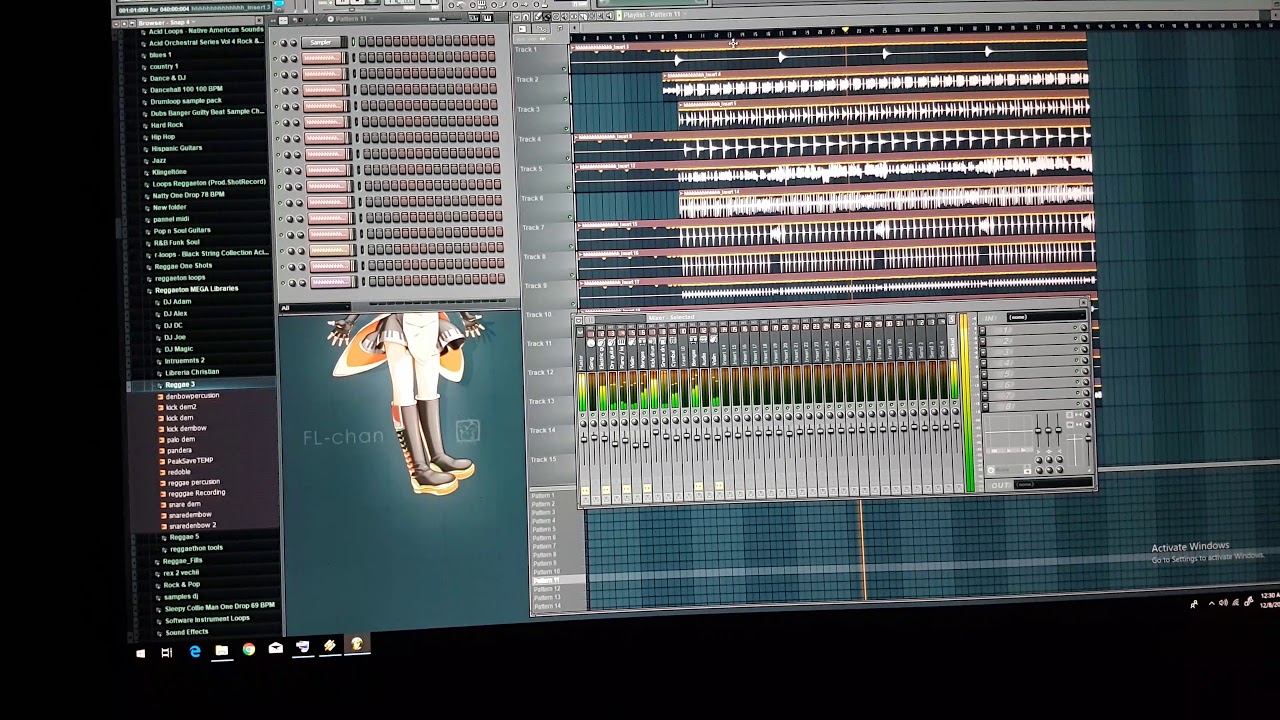The image size is (1280, 720).
Task: Select PeakSaveTEMP item in browser
Action: tap(190, 461)
